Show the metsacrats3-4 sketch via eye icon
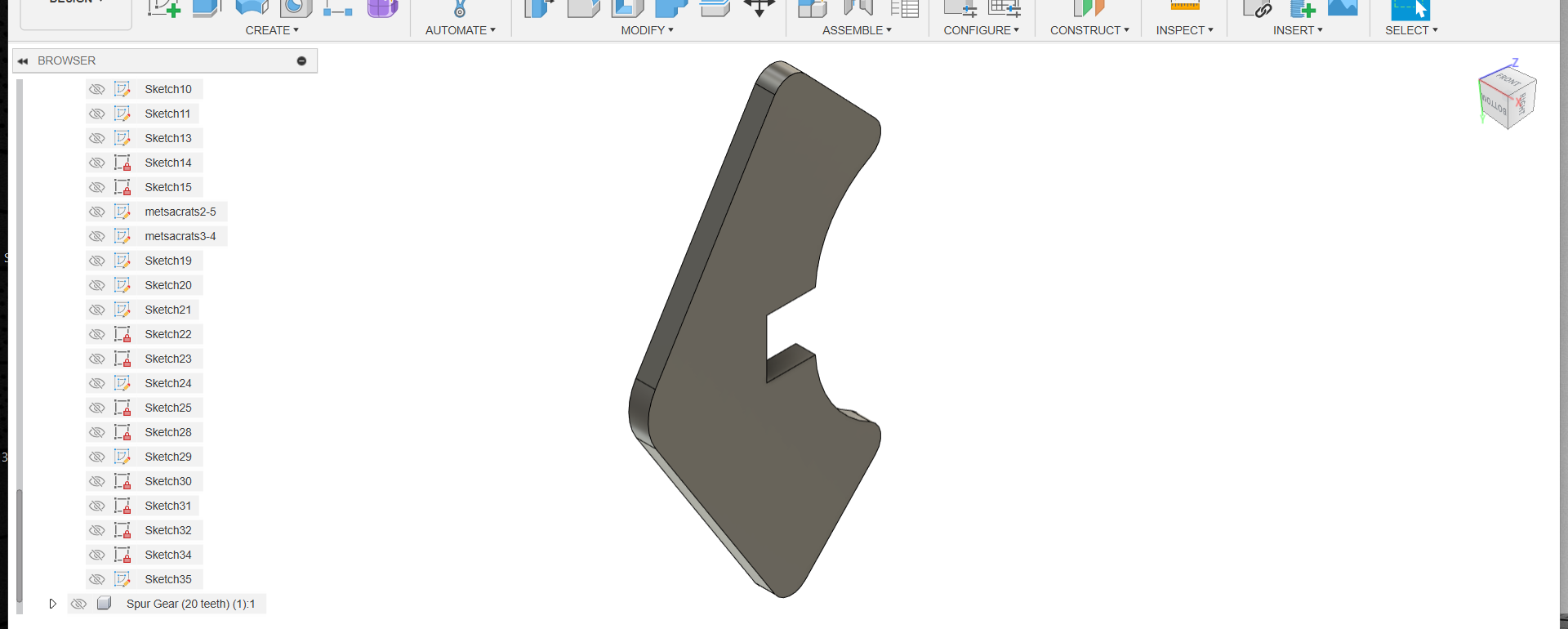The height and width of the screenshot is (629, 1568). click(x=96, y=236)
